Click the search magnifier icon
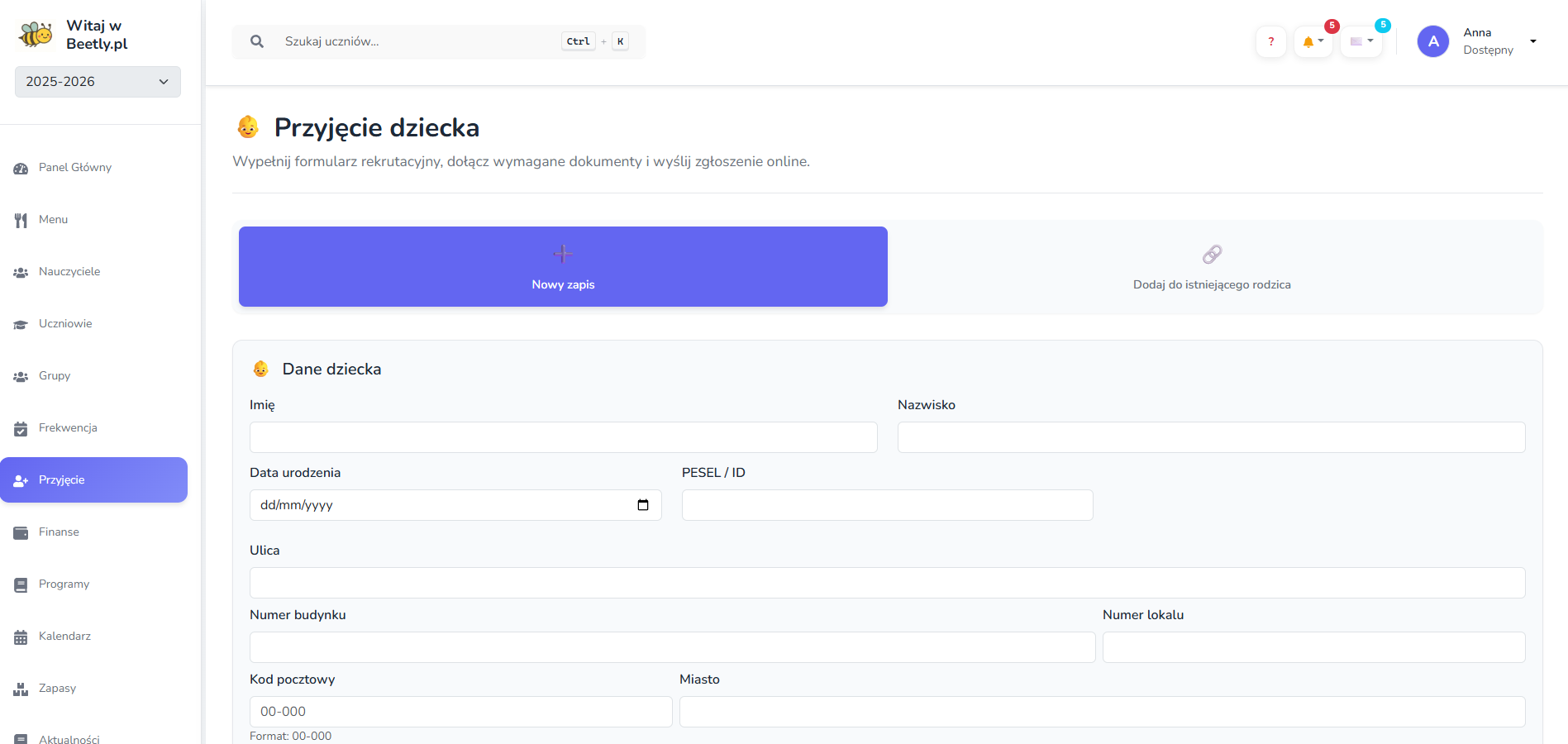Image resolution: width=1568 pixels, height=744 pixels. (257, 41)
